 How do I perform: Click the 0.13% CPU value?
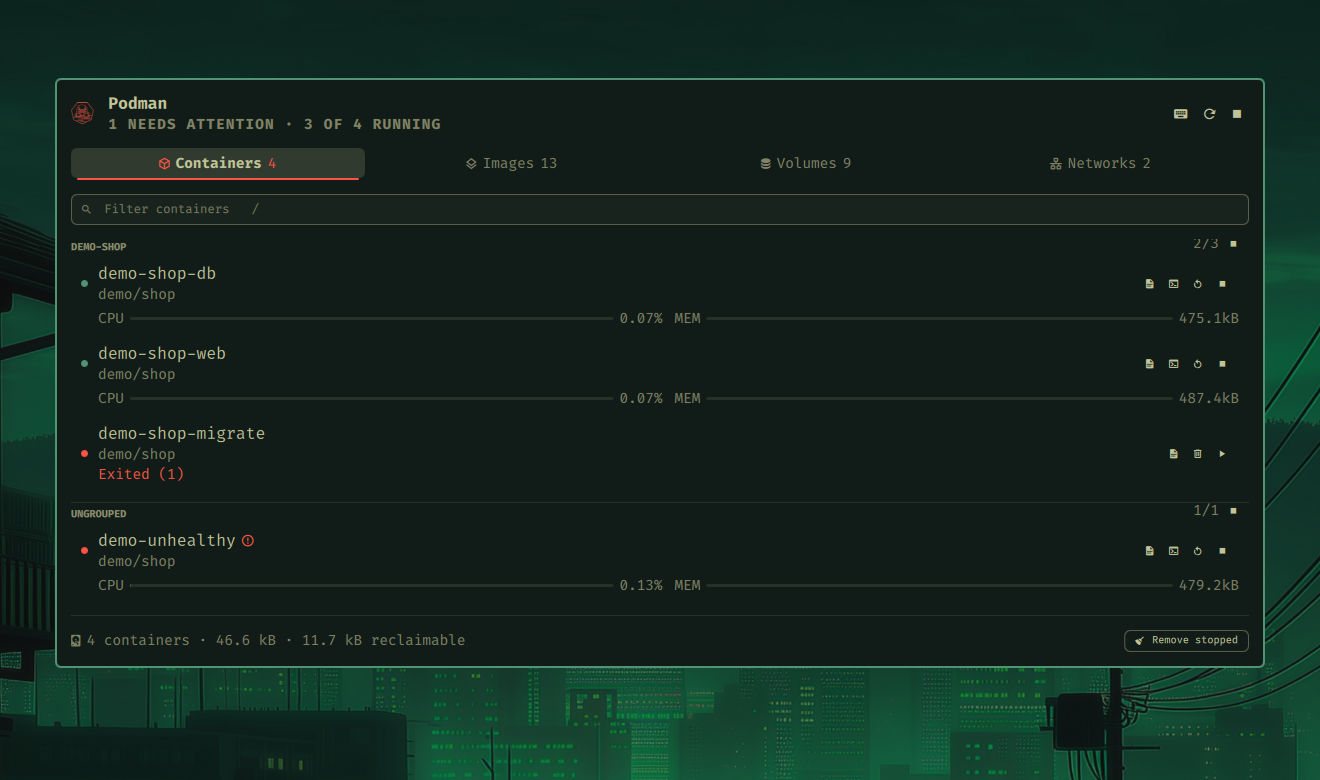pyautogui.click(x=641, y=585)
